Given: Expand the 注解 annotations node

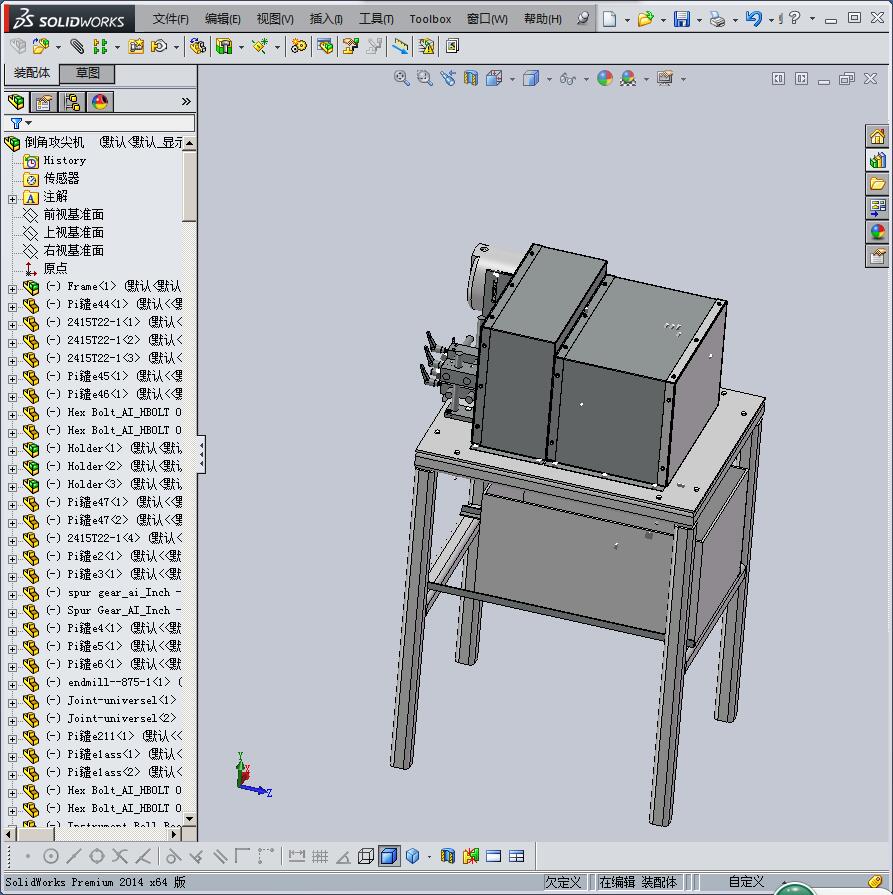Looking at the screenshot, I should coord(13,199).
